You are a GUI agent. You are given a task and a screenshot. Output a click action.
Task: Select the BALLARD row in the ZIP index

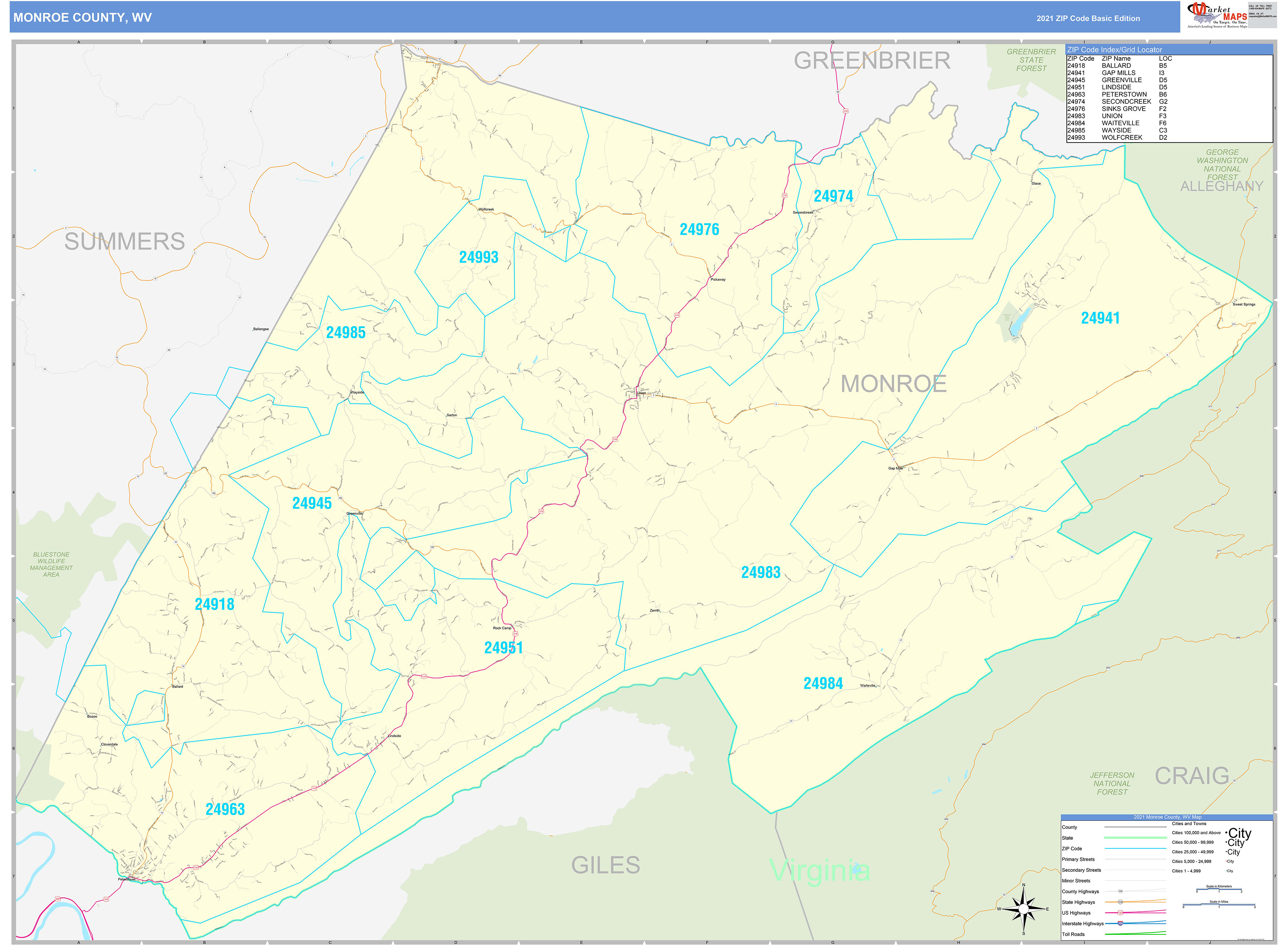1117,66
